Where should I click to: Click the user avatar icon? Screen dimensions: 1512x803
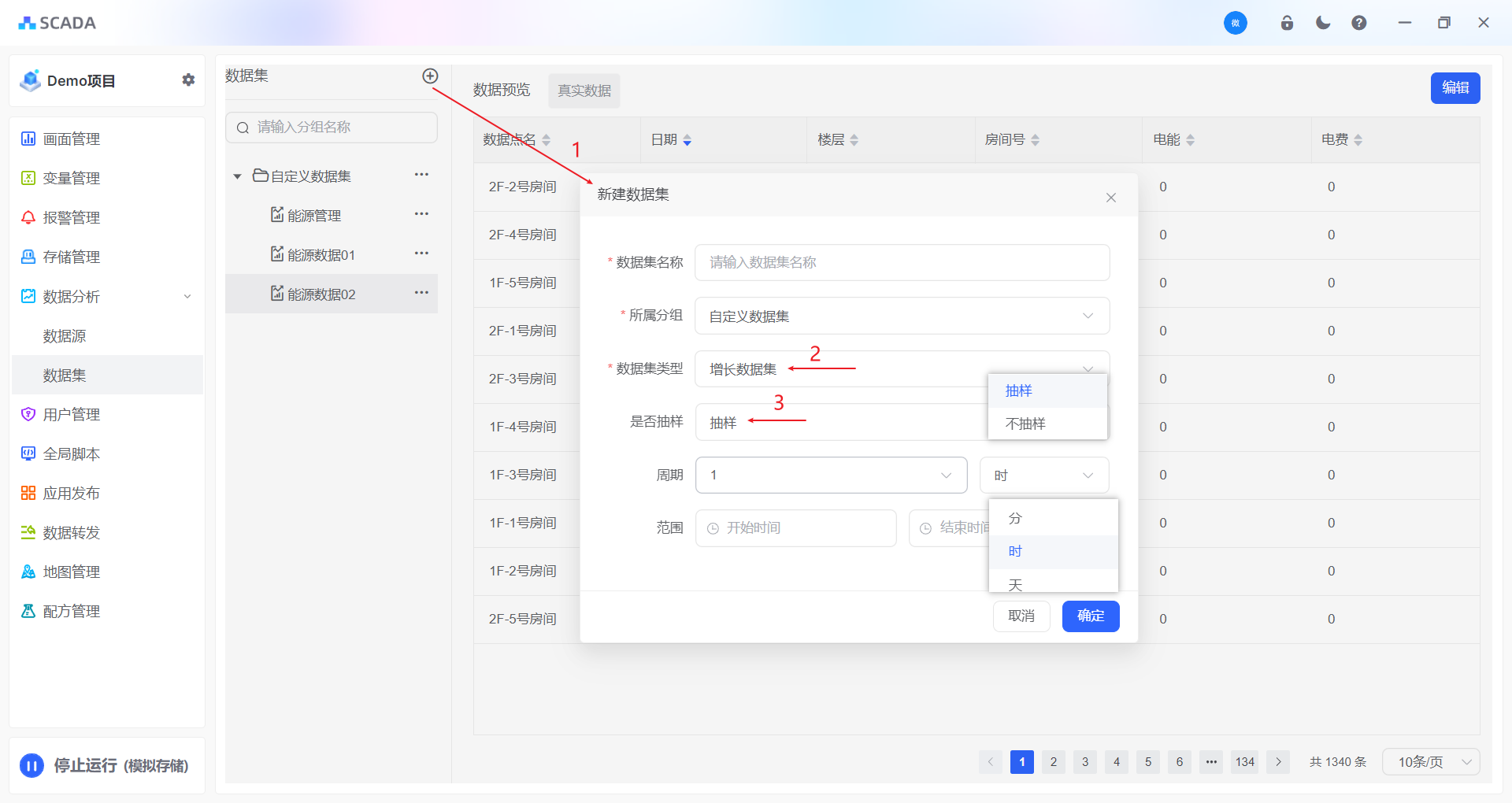click(1235, 23)
